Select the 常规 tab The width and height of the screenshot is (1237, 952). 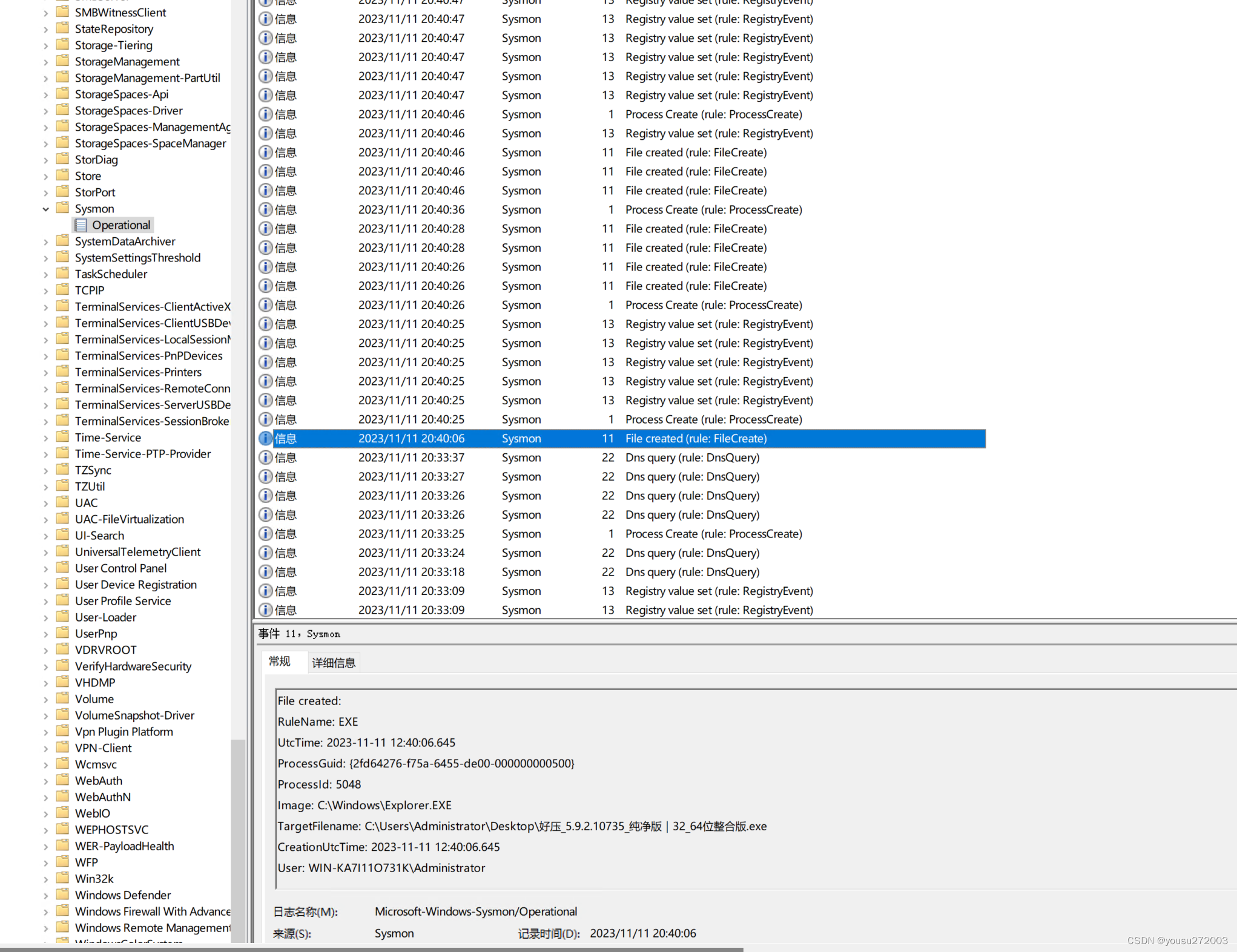pyautogui.click(x=279, y=661)
